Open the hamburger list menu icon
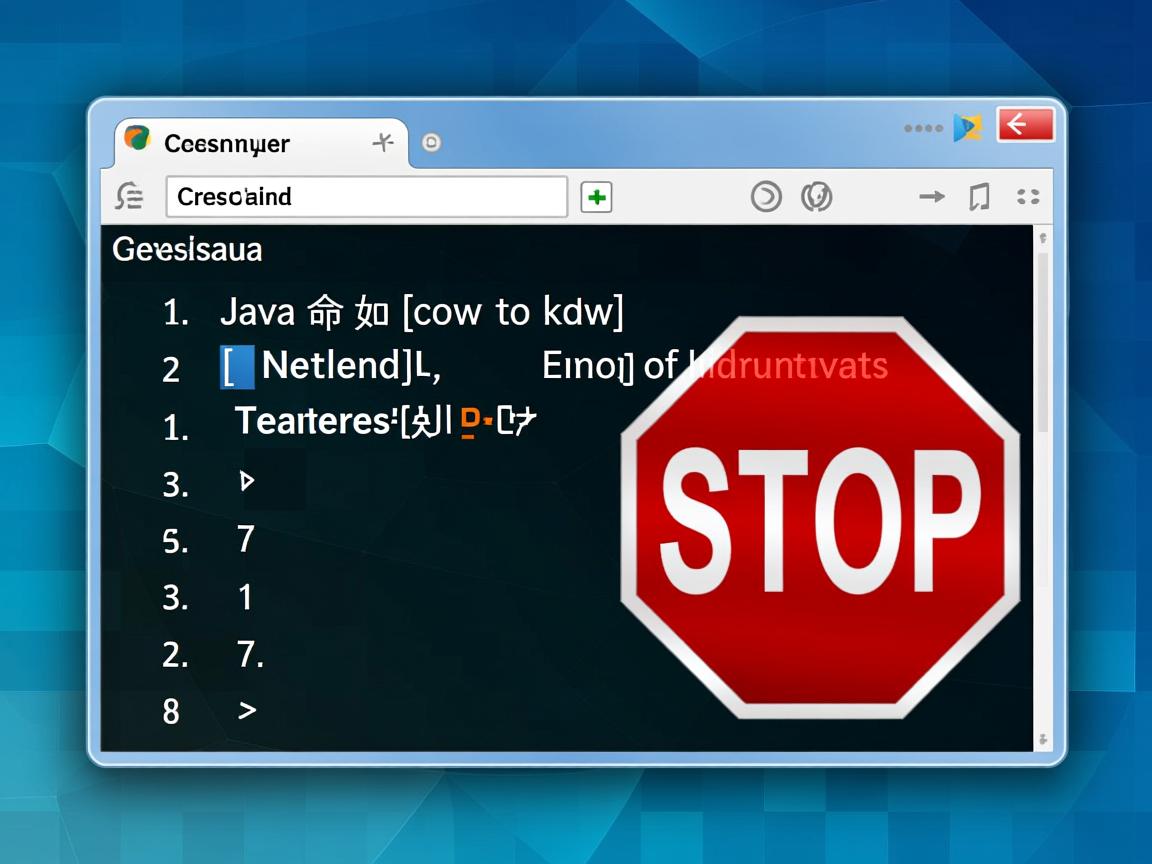 pyautogui.click(x=130, y=196)
